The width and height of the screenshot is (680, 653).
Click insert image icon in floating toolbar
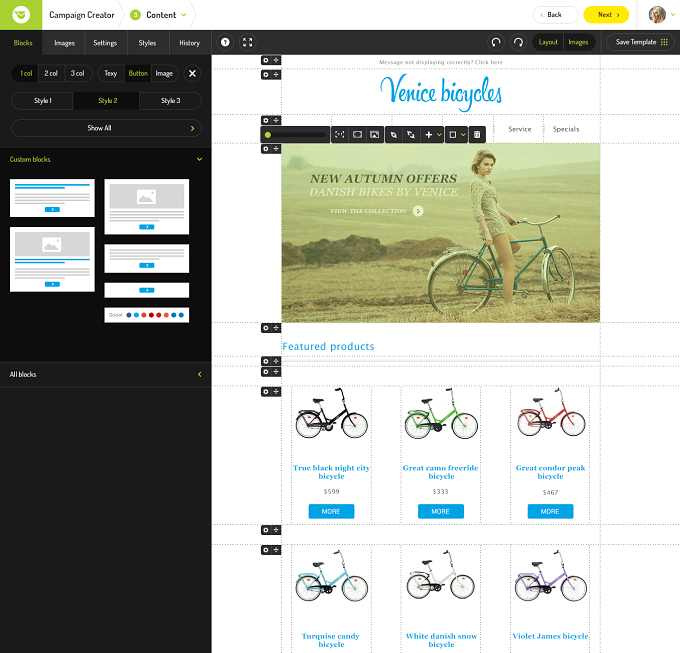(x=375, y=135)
